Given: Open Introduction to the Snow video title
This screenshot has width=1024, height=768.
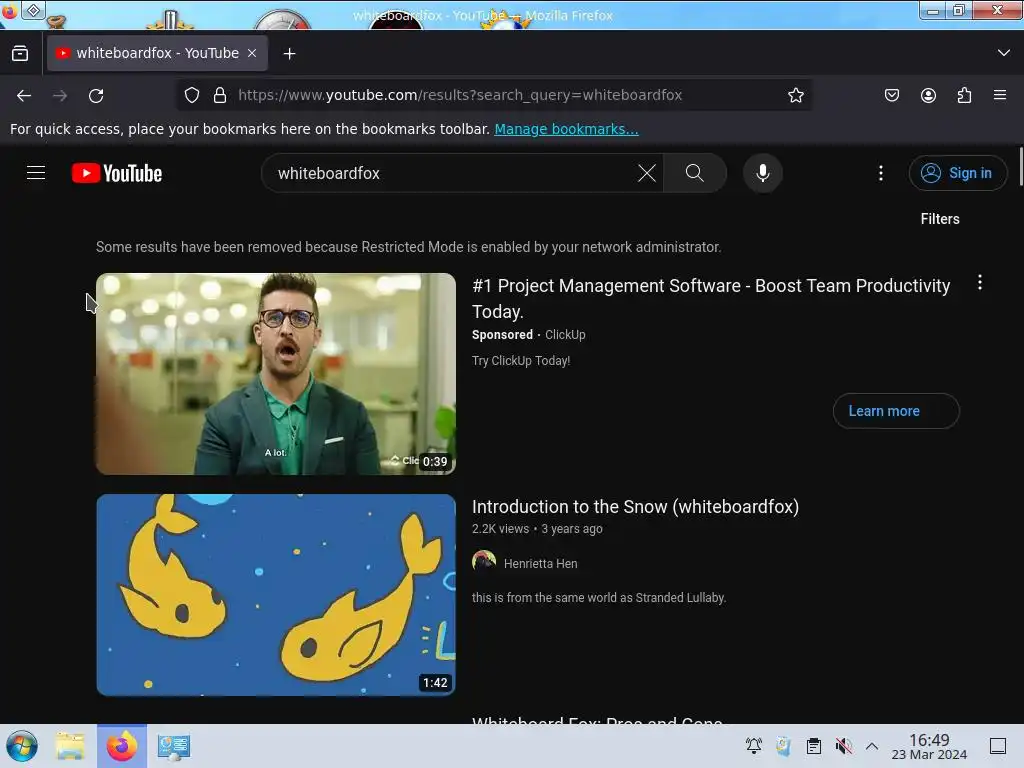Looking at the screenshot, I should pyautogui.click(x=635, y=507).
